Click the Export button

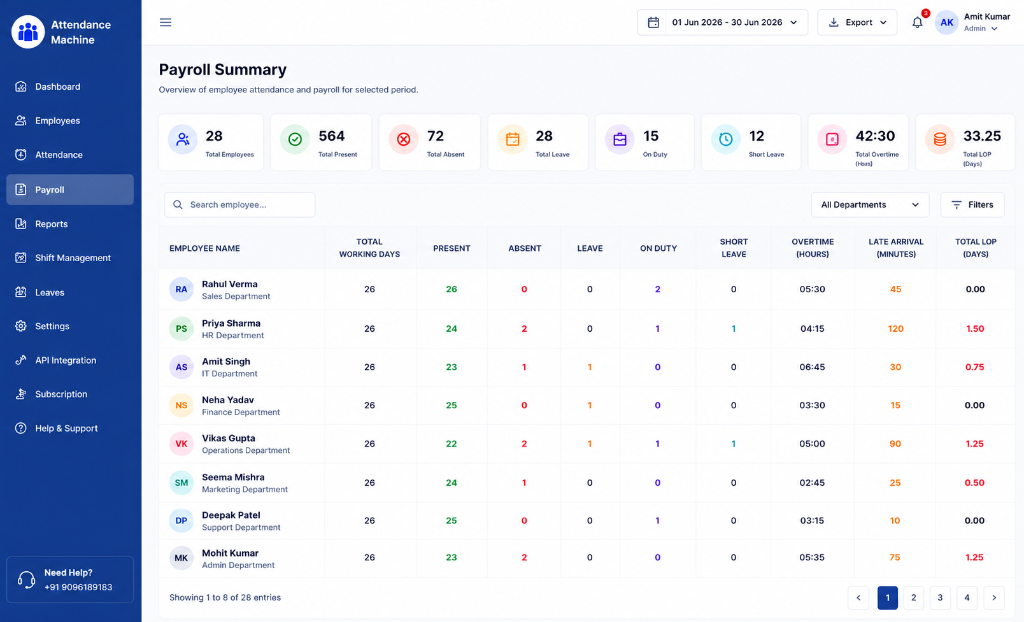(857, 22)
